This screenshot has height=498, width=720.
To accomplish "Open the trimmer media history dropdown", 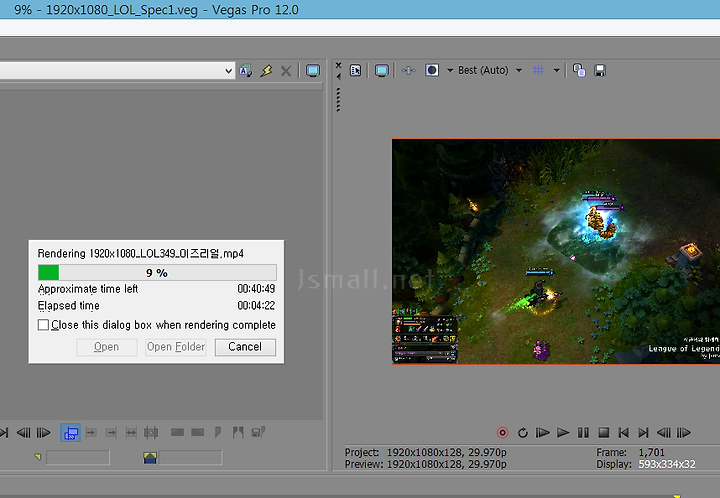I will (228, 71).
